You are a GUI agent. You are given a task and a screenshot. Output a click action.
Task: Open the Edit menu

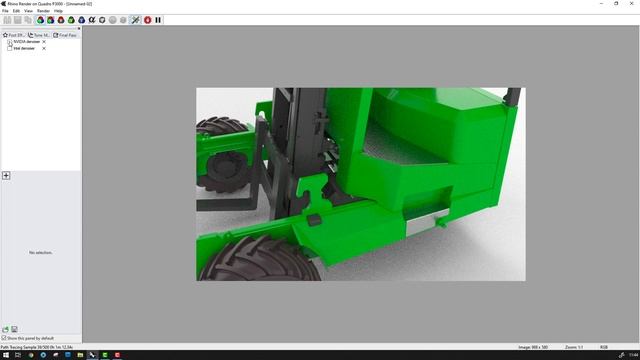click(x=16, y=11)
